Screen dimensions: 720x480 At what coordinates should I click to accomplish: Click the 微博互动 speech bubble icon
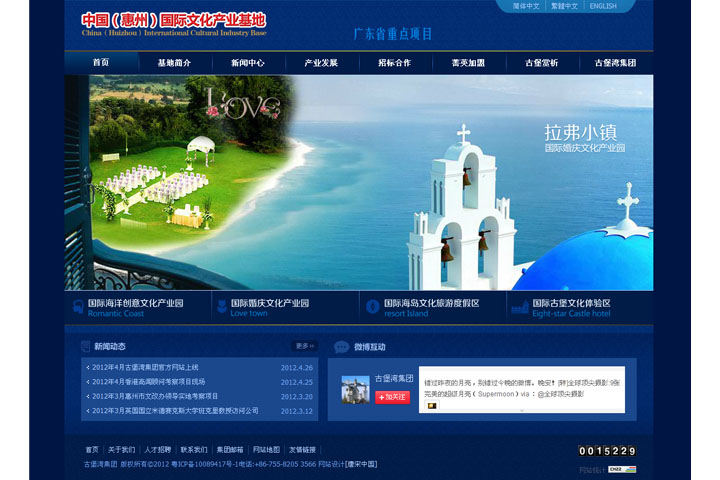[342, 347]
